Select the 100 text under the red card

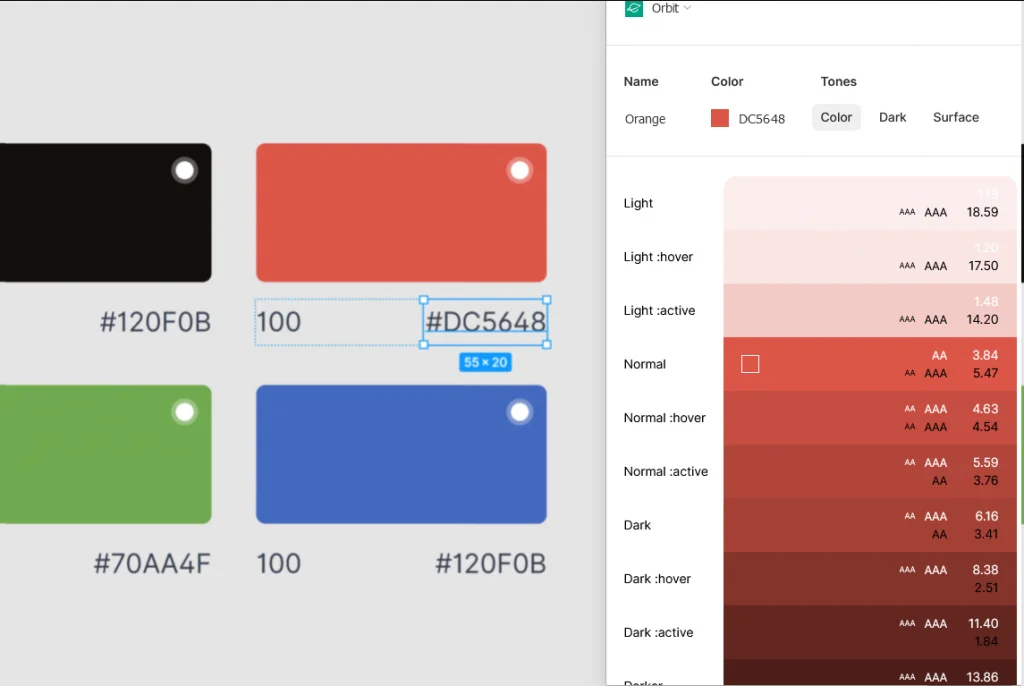(279, 322)
